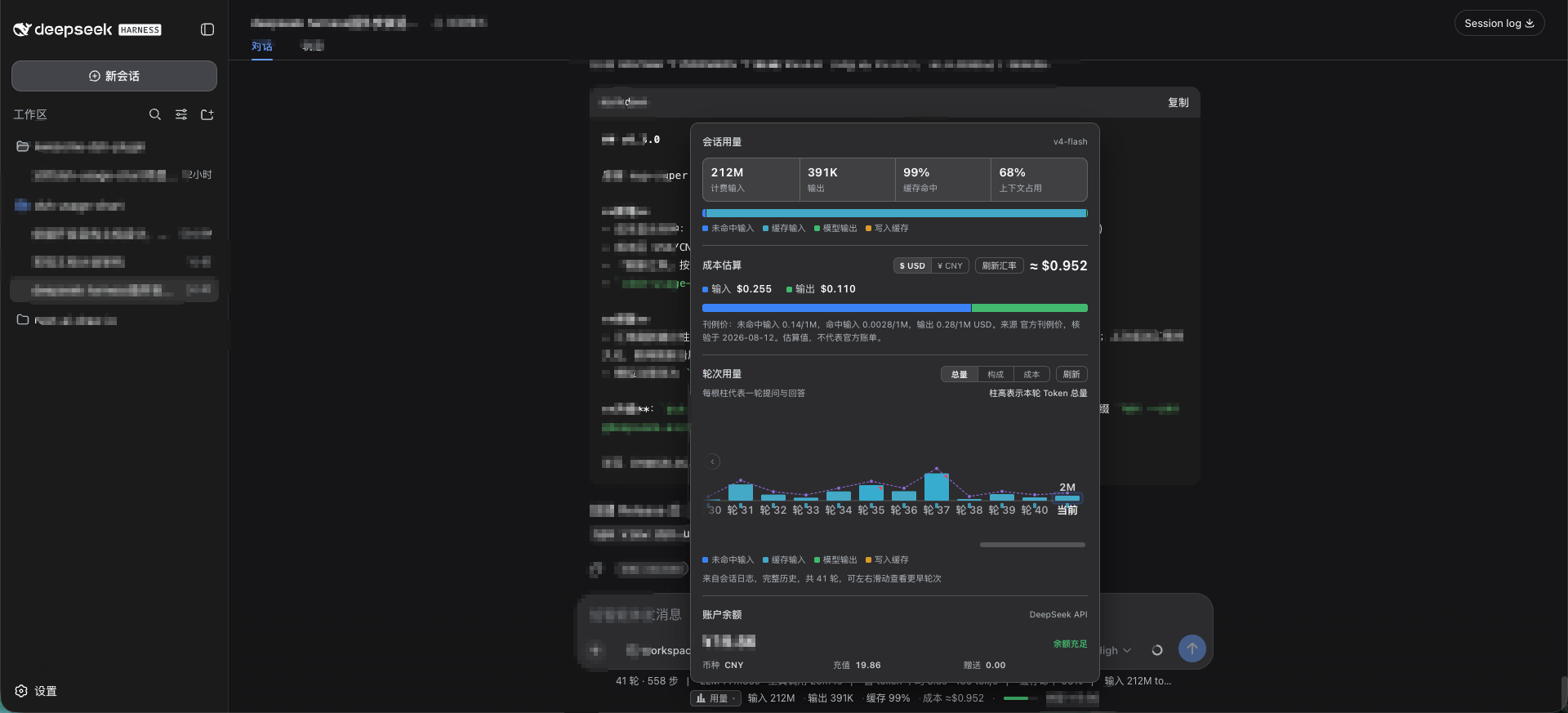Click 输出 391K in status bar

[831, 698]
